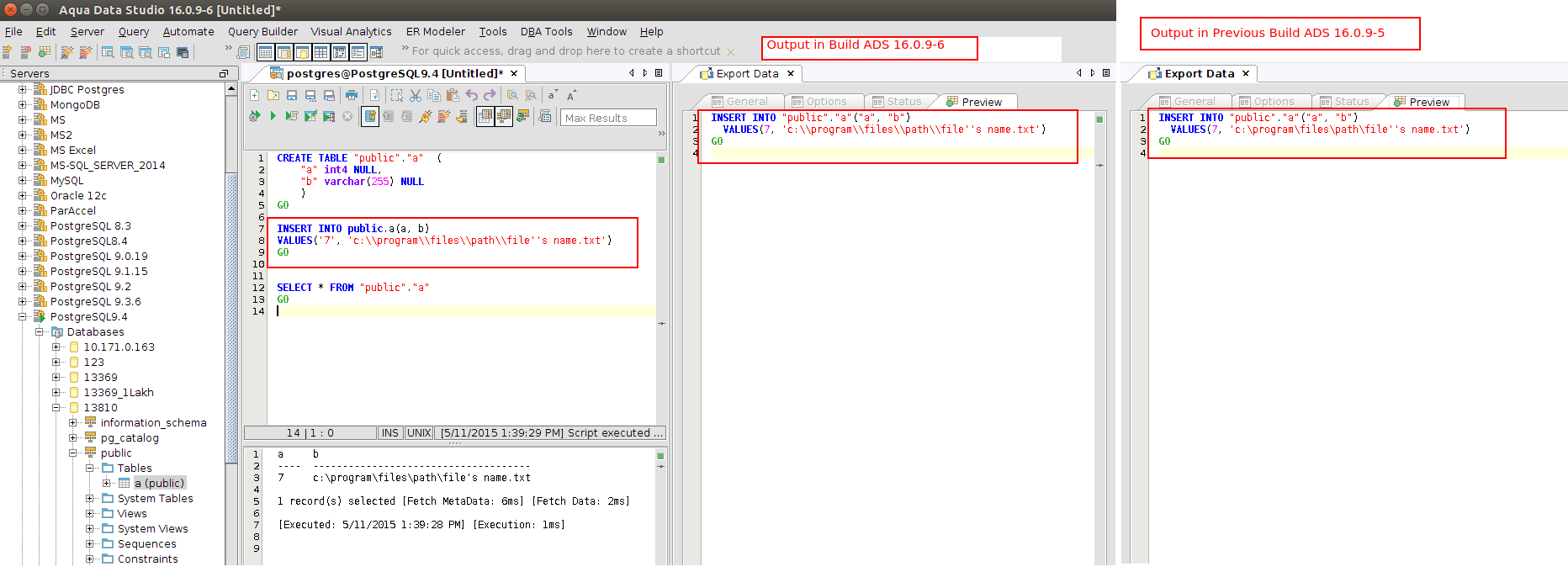Redo edit with the purple forward arrow

(490, 95)
